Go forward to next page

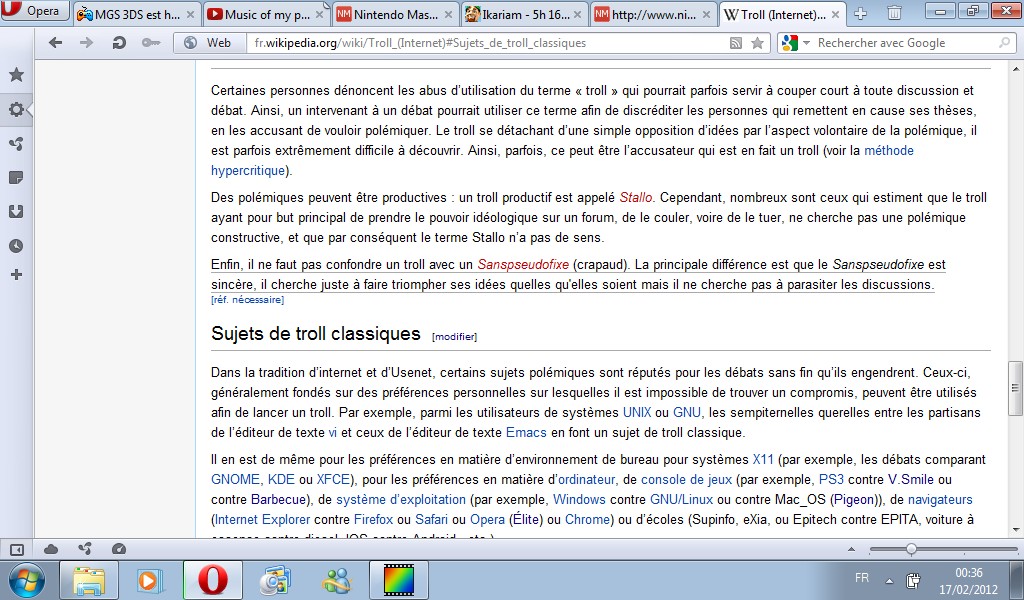[x=86, y=42]
